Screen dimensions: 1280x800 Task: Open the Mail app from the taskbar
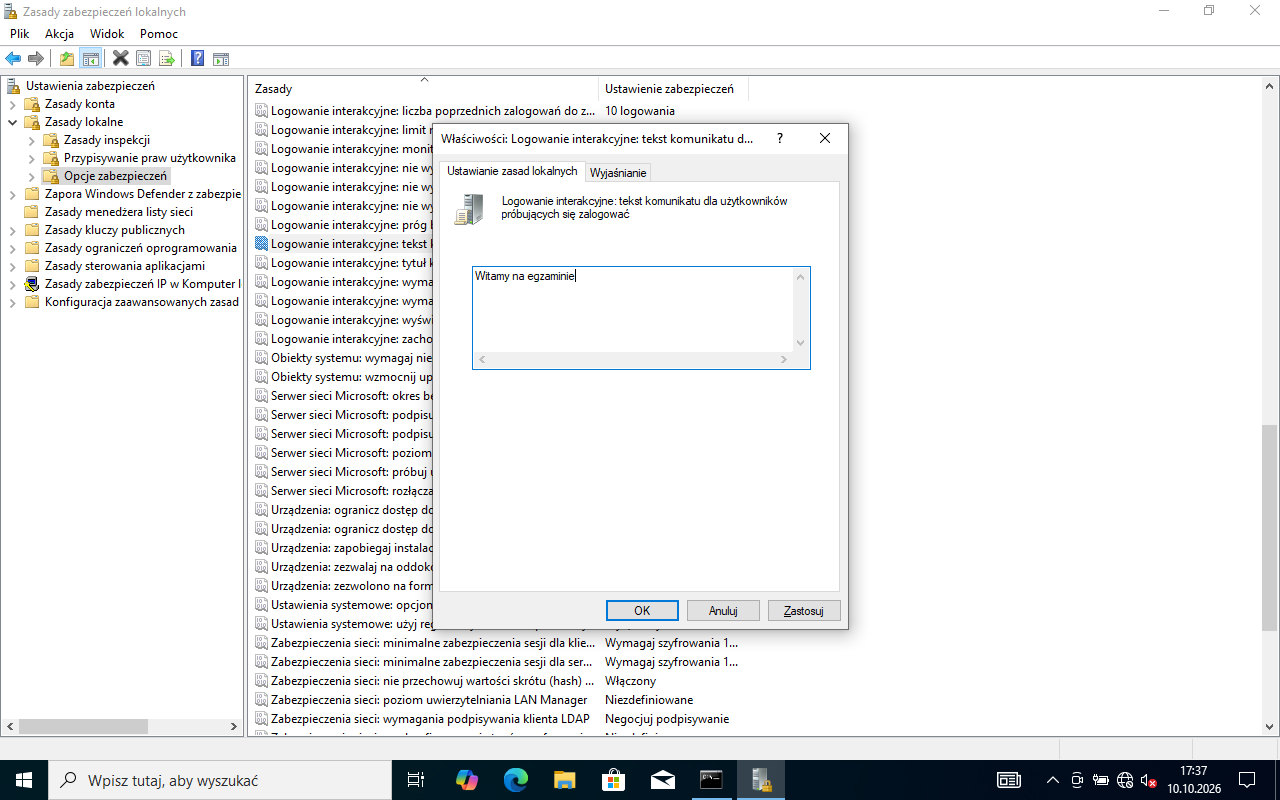tap(662, 780)
